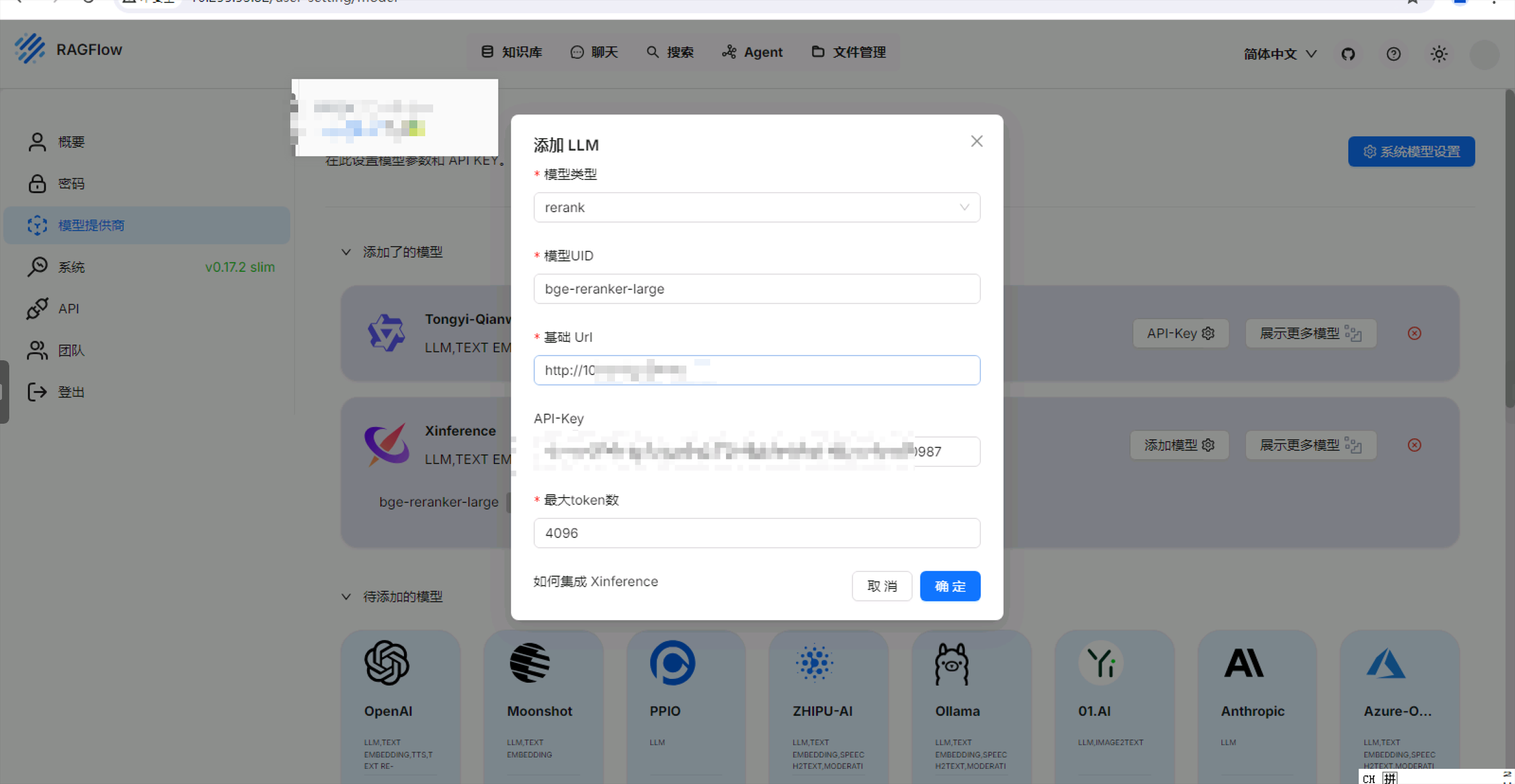Remove Tongyi-Qianwen using red X icon
This screenshot has height=784, width=1515.
(1414, 333)
